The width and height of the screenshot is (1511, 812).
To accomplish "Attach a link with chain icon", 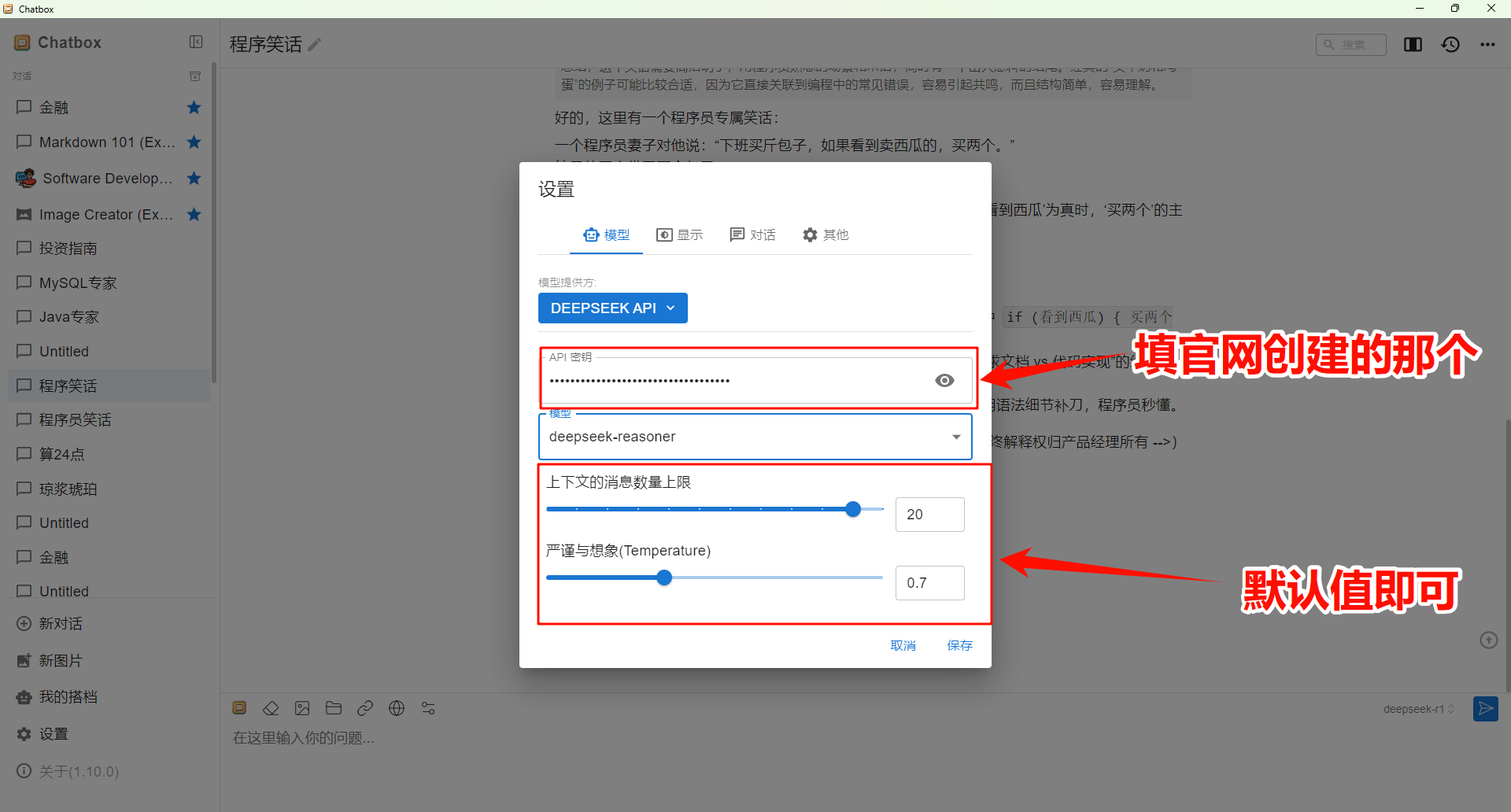I will coord(365,709).
